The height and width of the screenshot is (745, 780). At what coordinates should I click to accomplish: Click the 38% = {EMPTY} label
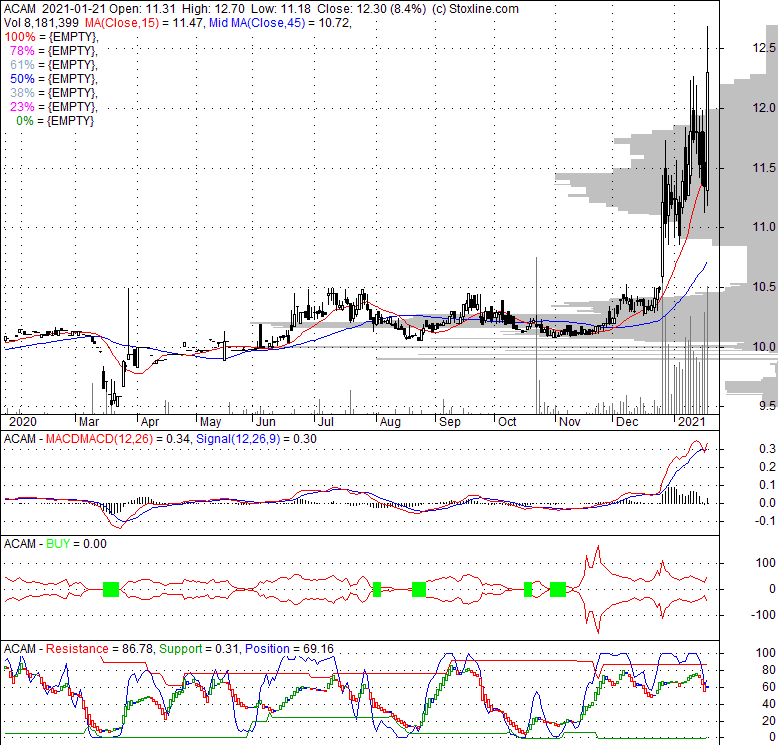53,93
